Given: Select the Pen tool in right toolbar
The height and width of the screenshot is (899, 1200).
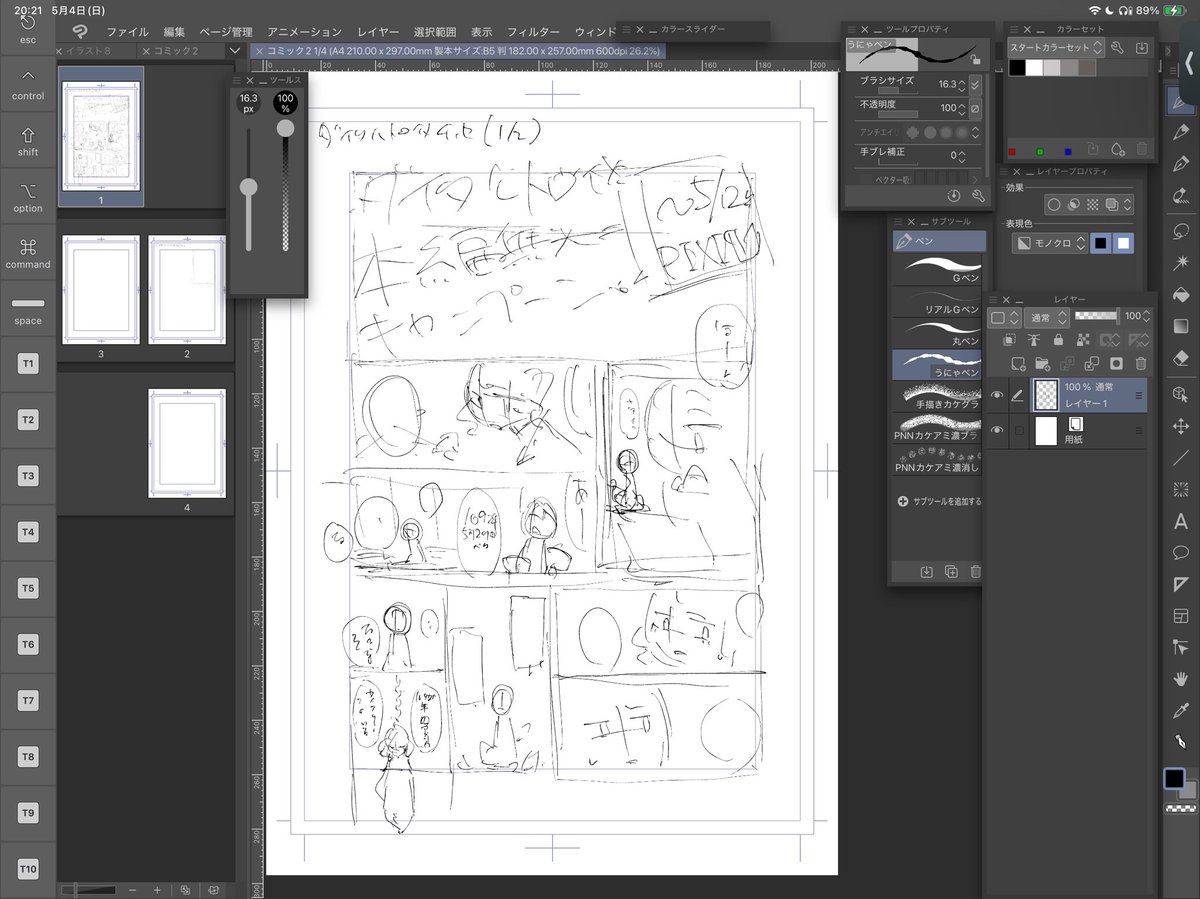Looking at the screenshot, I should pos(1180,101).
